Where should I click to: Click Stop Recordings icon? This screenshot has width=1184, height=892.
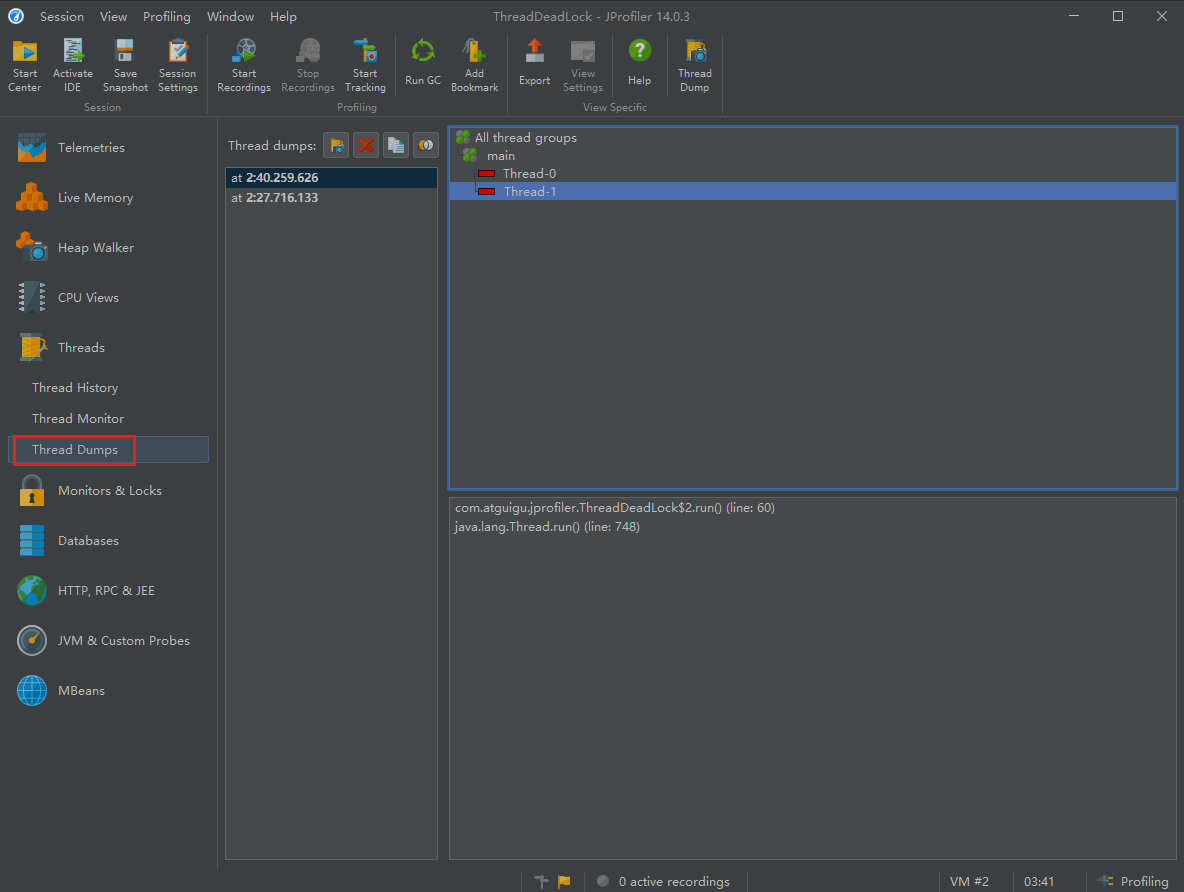click(308, 66)
